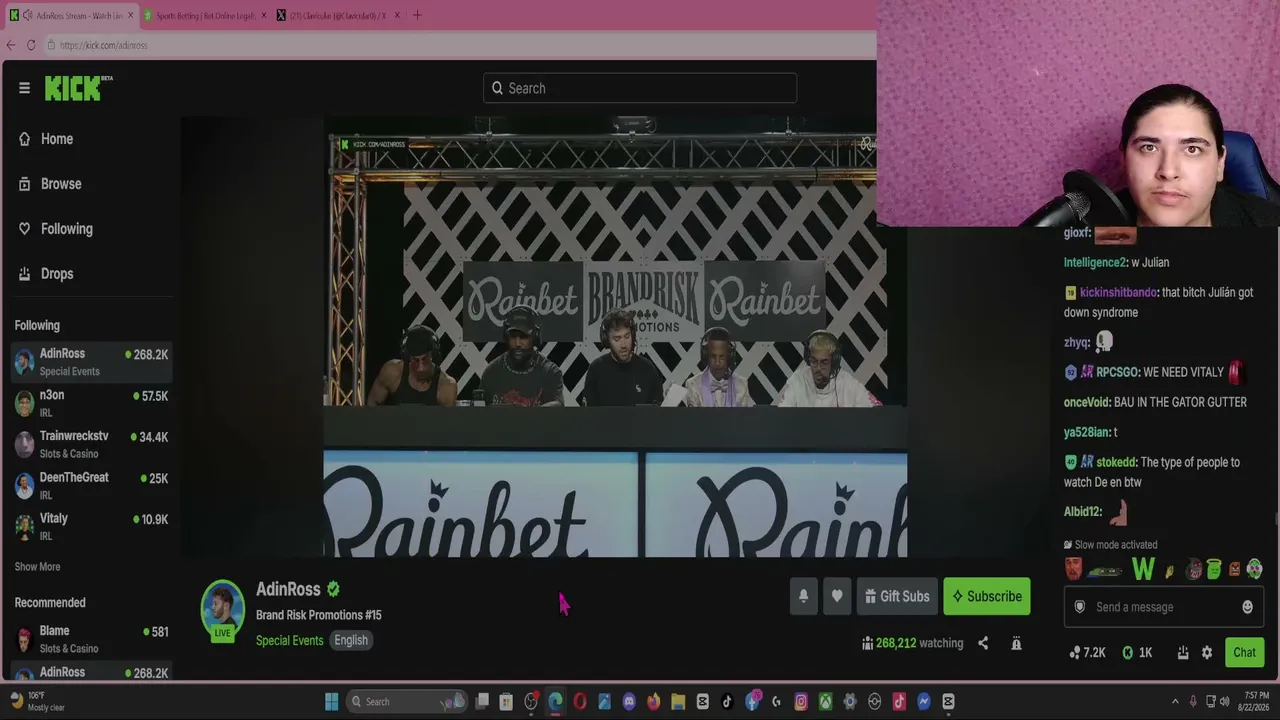Focus the Kick Search field
The width and height of the screenshot is (1280, 720).
click(x=640, y=88)
